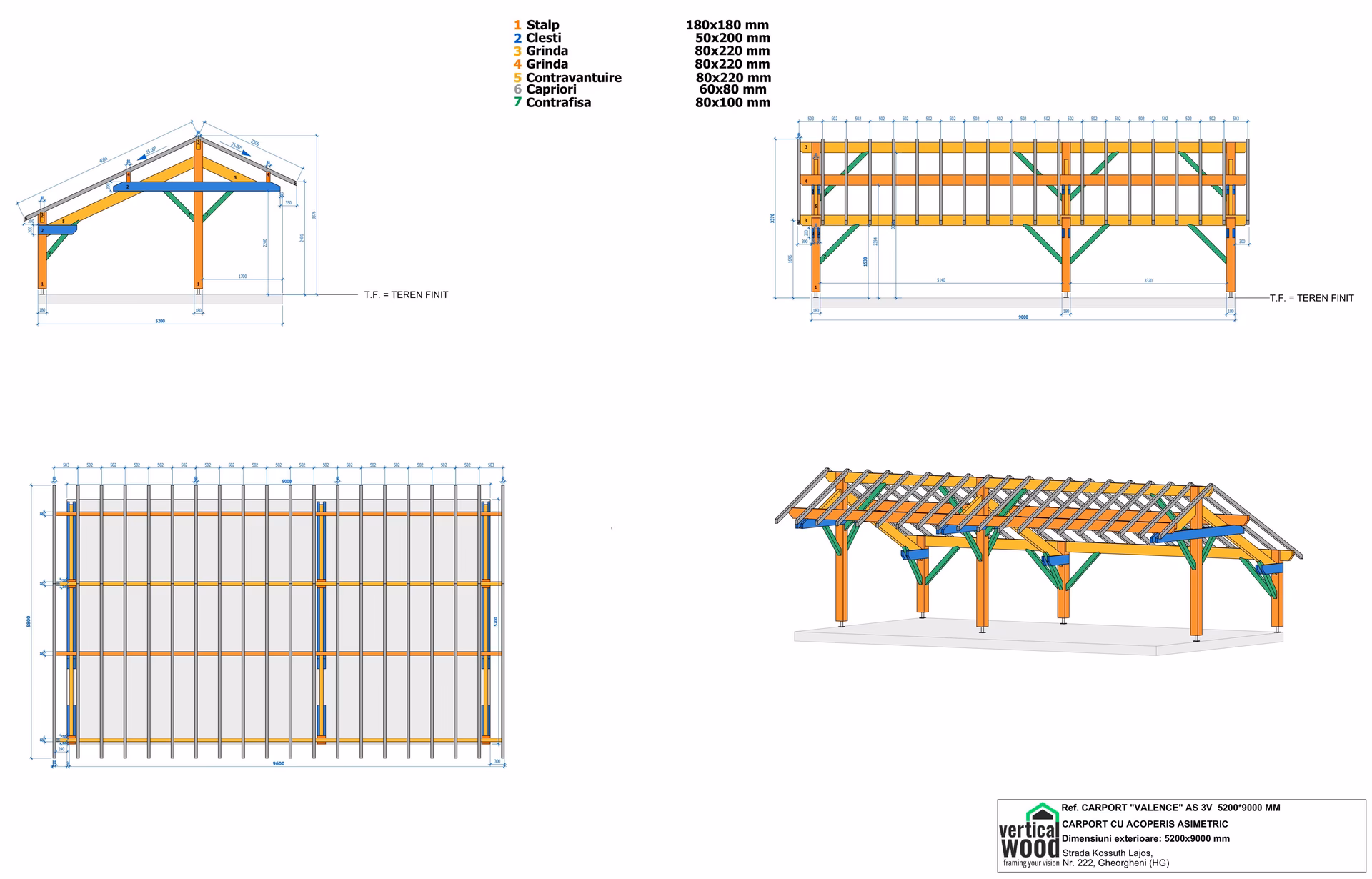Click the "50x200 mm" size value
The height and width of the screenshot is (879, 1372).
click(732, 38)
